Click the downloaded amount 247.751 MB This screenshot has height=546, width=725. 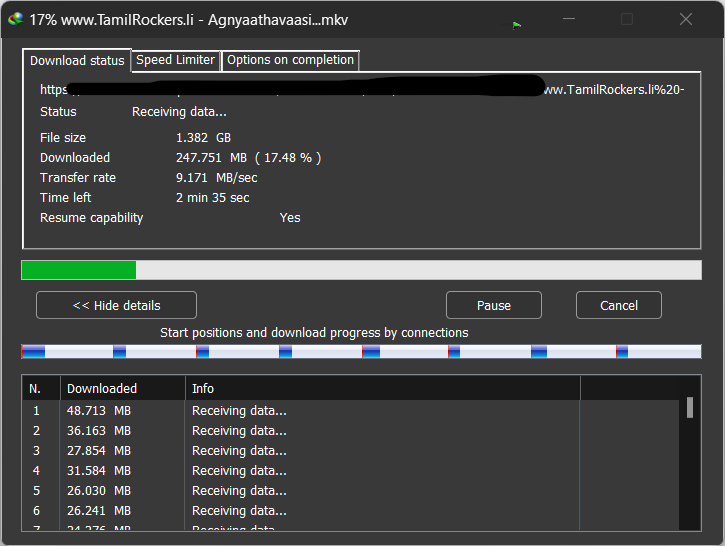pyautogui.click(x=211, y=158)
